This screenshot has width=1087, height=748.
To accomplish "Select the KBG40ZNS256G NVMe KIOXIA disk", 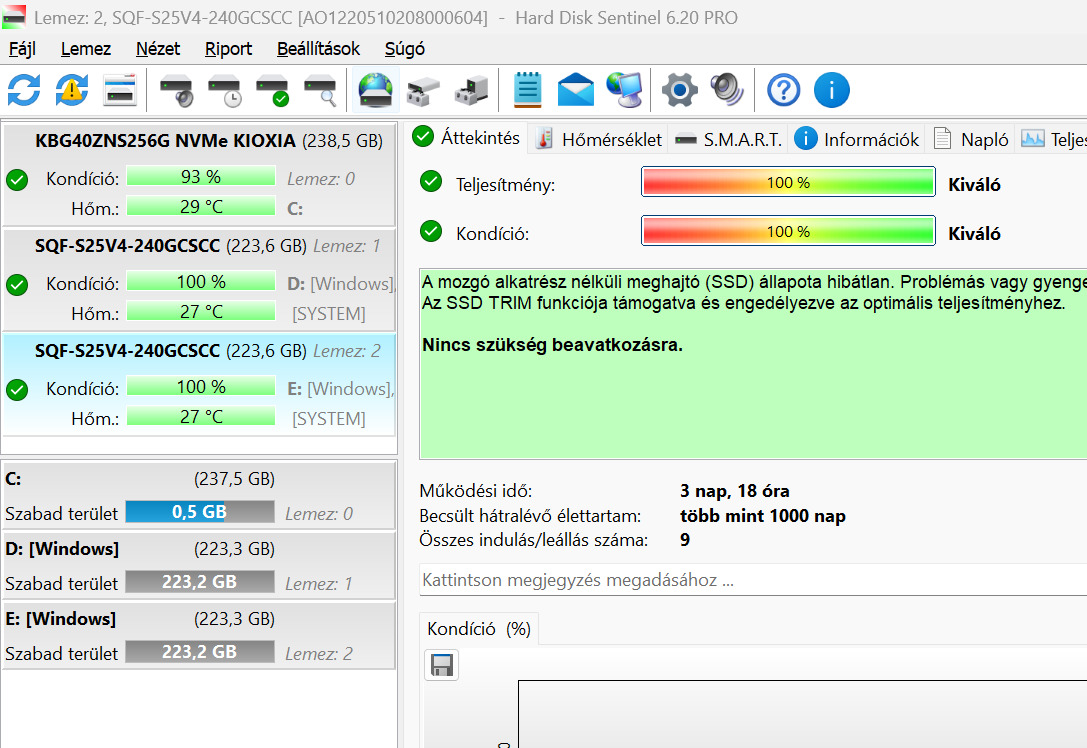I will coord(200,174).
